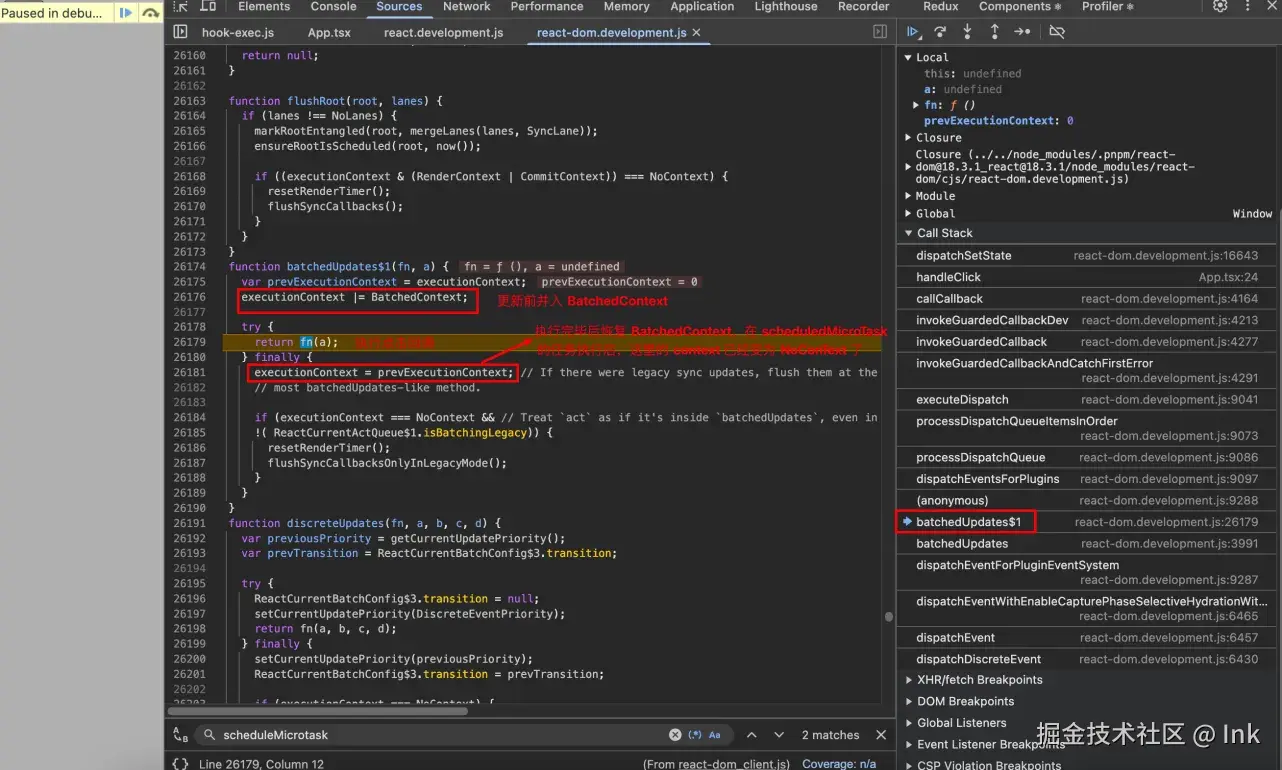1282x770 pixels.
Task: Open DevTools settings gear
Action: pos(1220,6)
